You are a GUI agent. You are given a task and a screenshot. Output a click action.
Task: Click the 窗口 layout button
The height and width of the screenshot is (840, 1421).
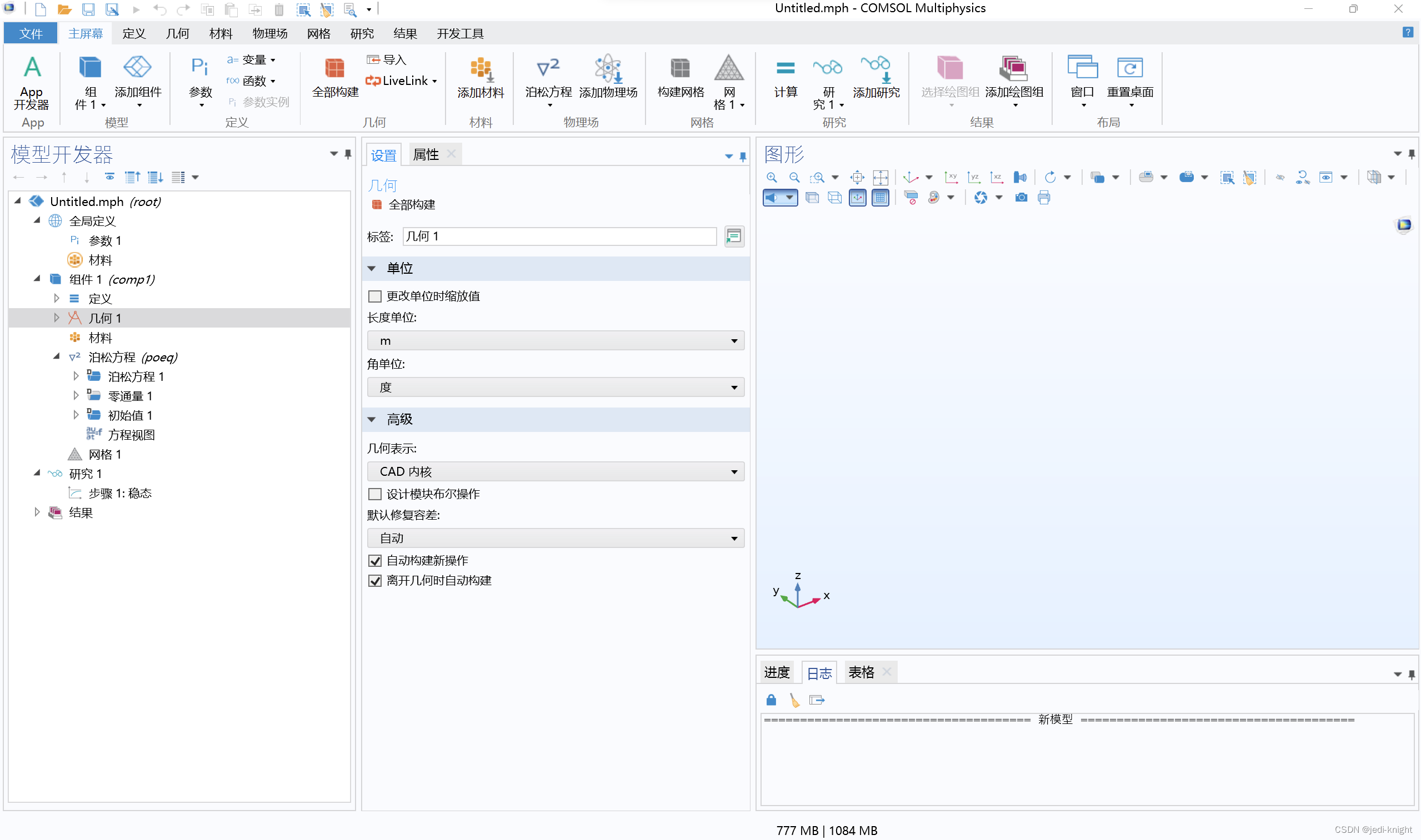1082,81
